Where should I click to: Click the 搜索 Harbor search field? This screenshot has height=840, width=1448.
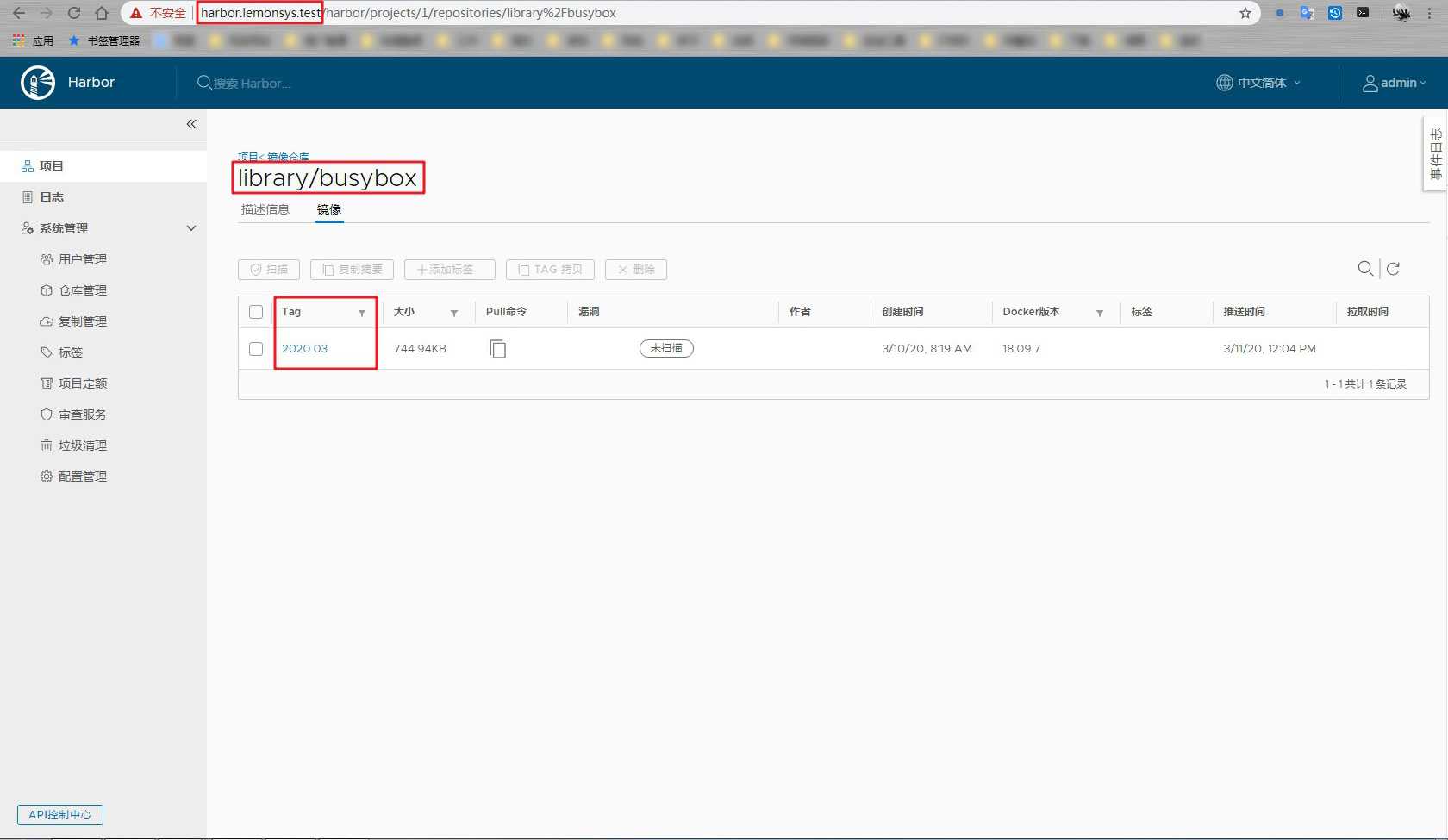tap(252, 84)
